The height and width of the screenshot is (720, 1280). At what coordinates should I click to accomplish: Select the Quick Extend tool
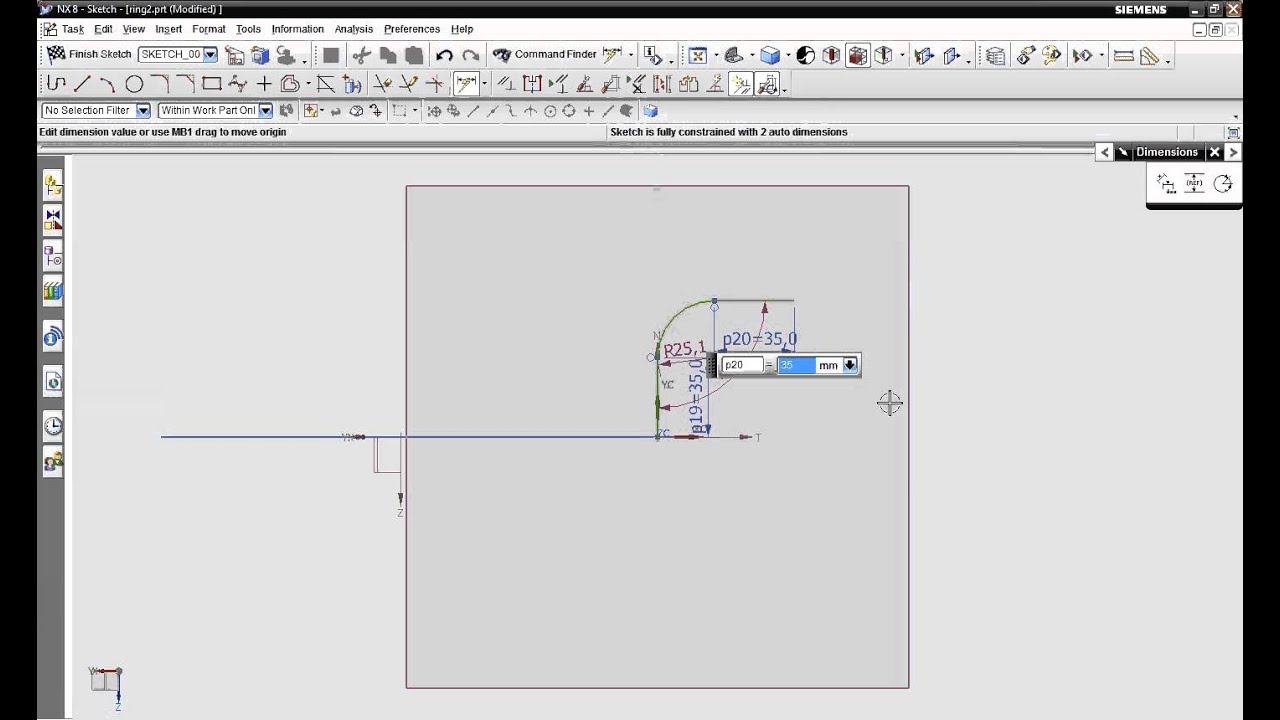point(408,84)
